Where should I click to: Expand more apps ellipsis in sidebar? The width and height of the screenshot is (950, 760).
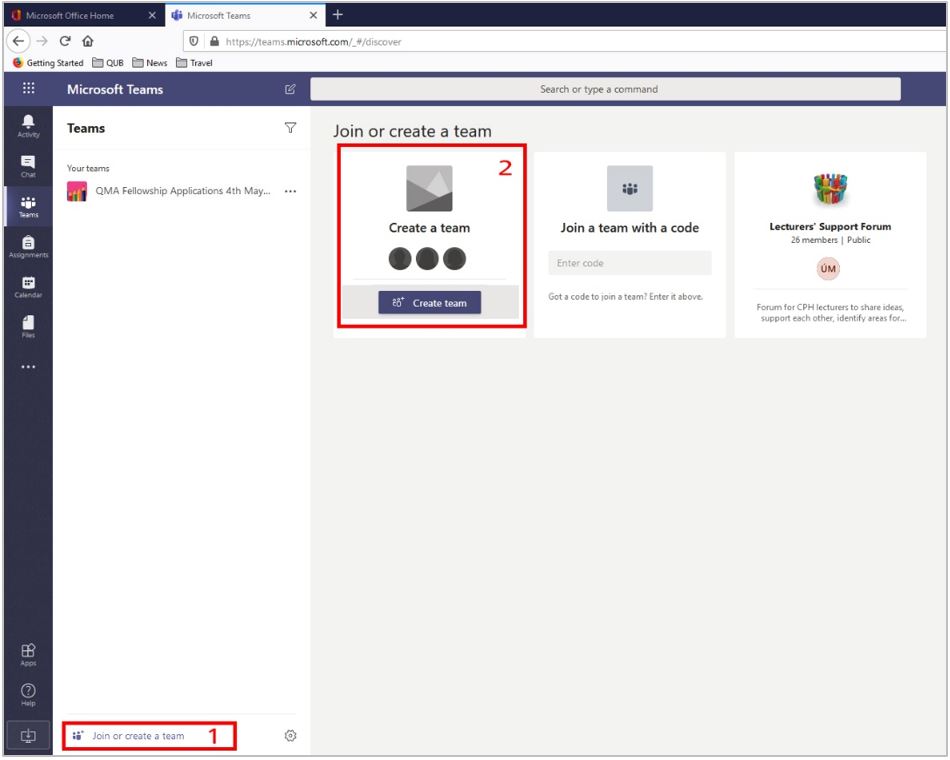pos(28,367)
